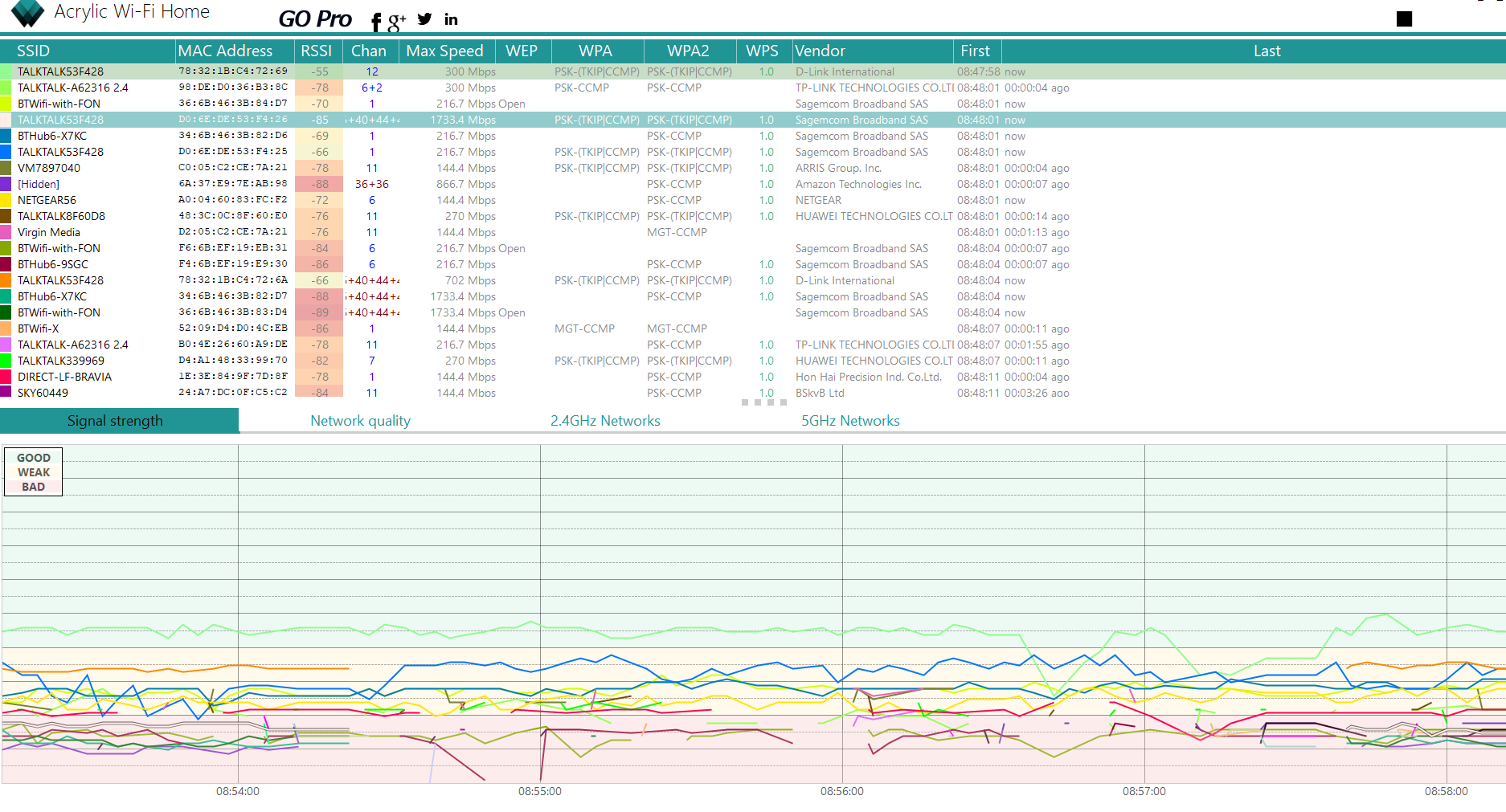Sort by the WPA column header
Screen dimensions: 1506x812
coord(597,51)
